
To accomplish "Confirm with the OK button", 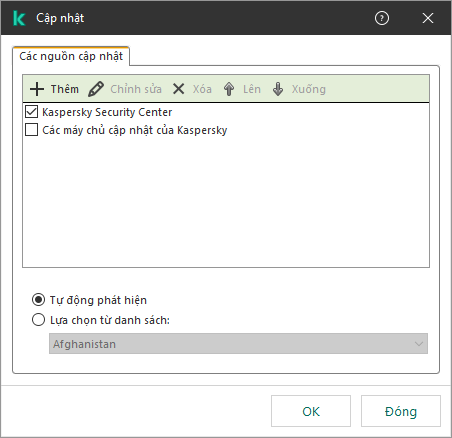I will [311, 411].
